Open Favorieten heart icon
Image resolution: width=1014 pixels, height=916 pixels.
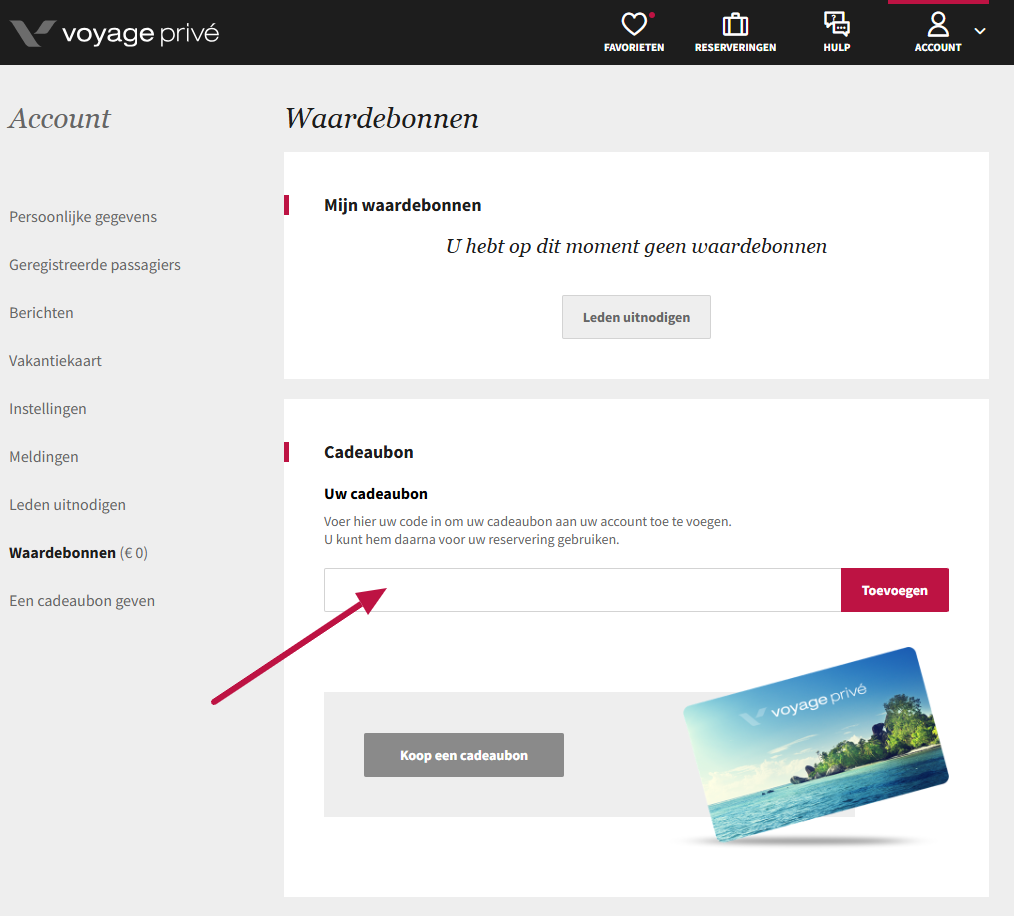click(x=633, y=25)
